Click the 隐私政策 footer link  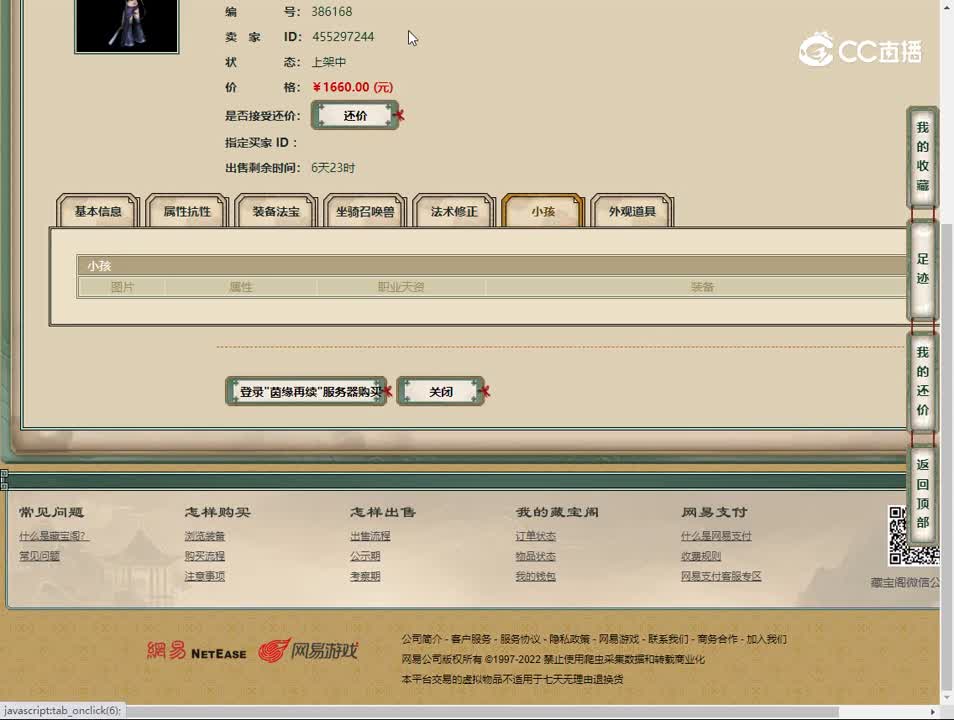[569, 639]
